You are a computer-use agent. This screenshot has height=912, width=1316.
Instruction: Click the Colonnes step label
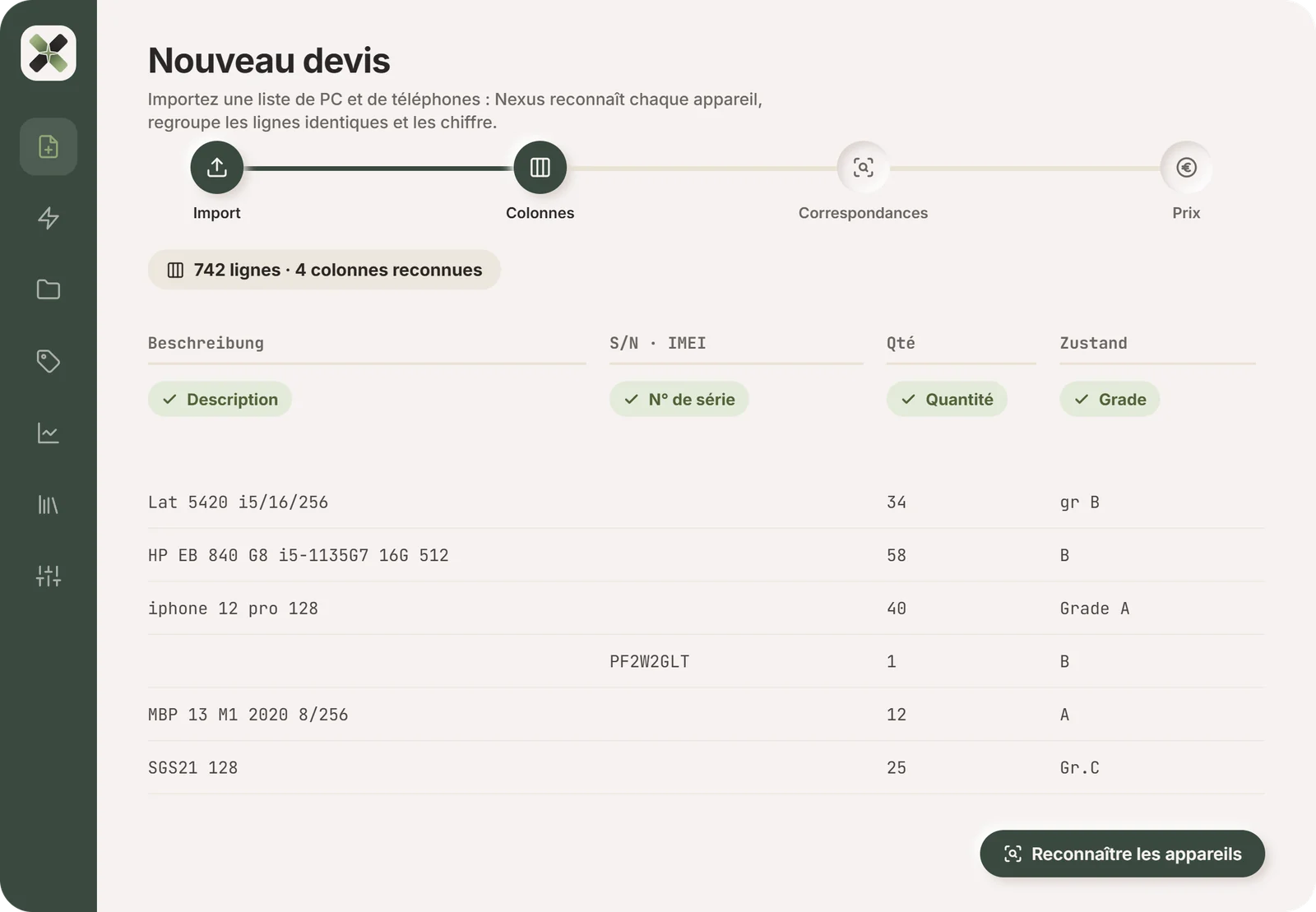540,213
